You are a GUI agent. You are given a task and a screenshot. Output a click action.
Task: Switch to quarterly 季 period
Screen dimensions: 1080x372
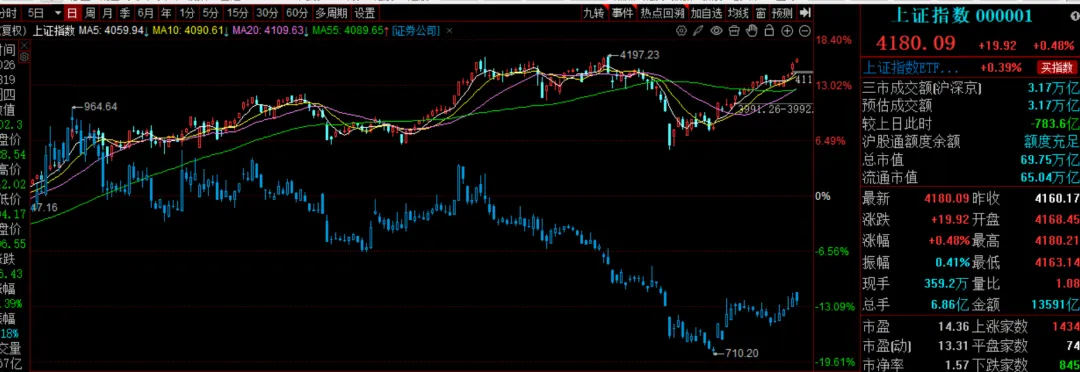[x=124, y=13]
